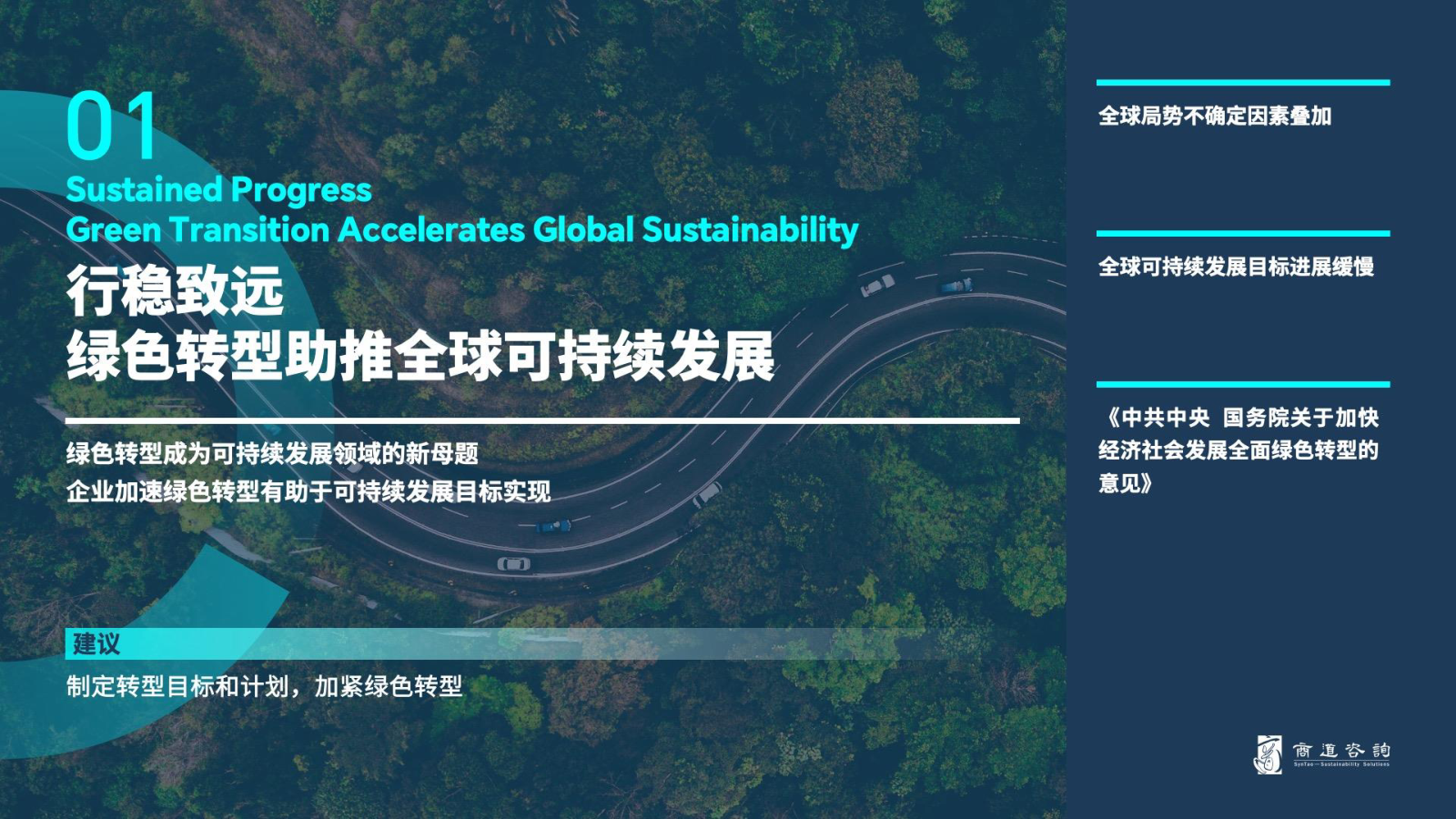Click the "建议" label tag
This screenshot has width=1456, height=819.
pyautogui.click(x=96, y=644)
